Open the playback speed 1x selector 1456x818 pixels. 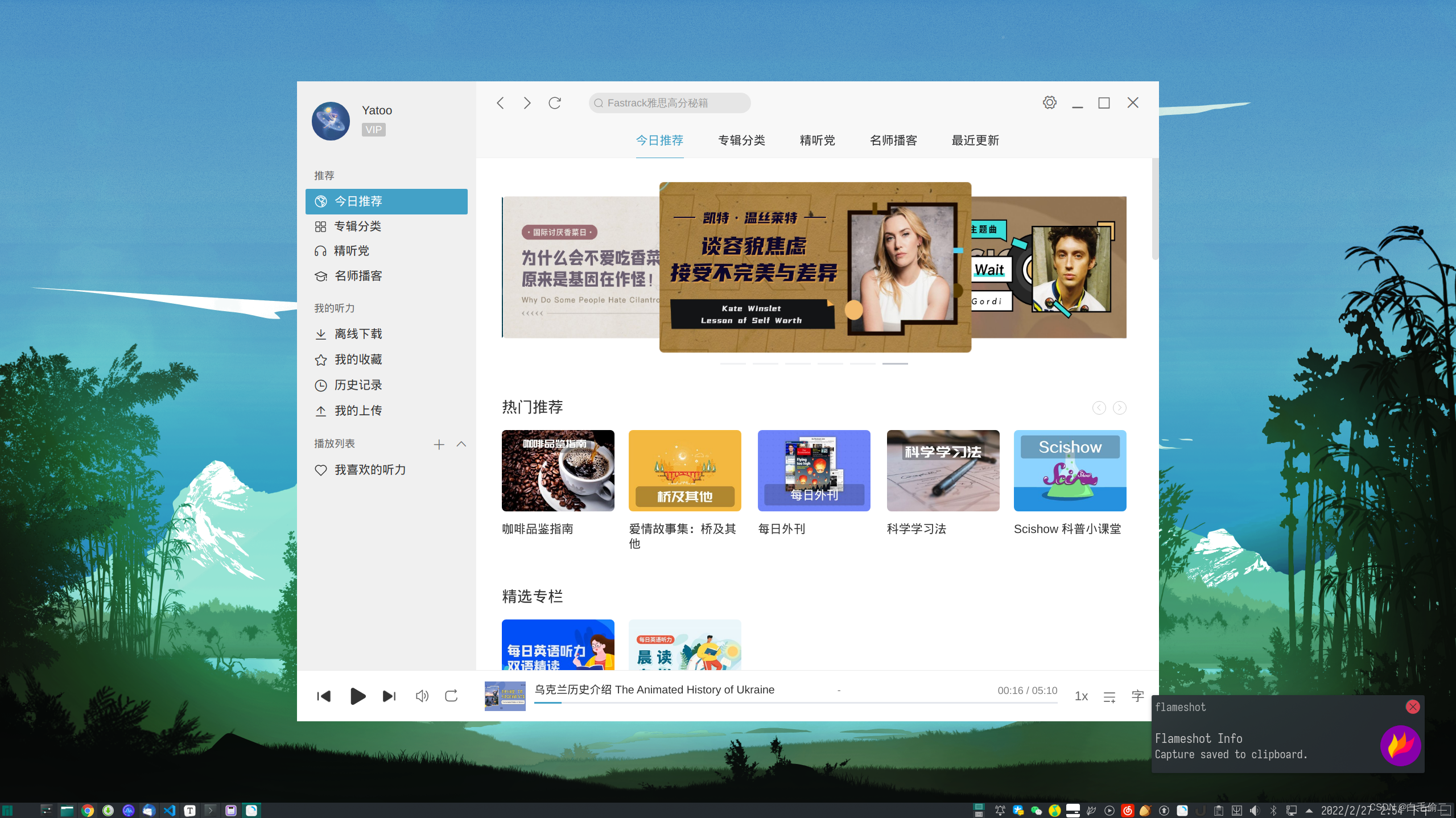[1081, 696]
